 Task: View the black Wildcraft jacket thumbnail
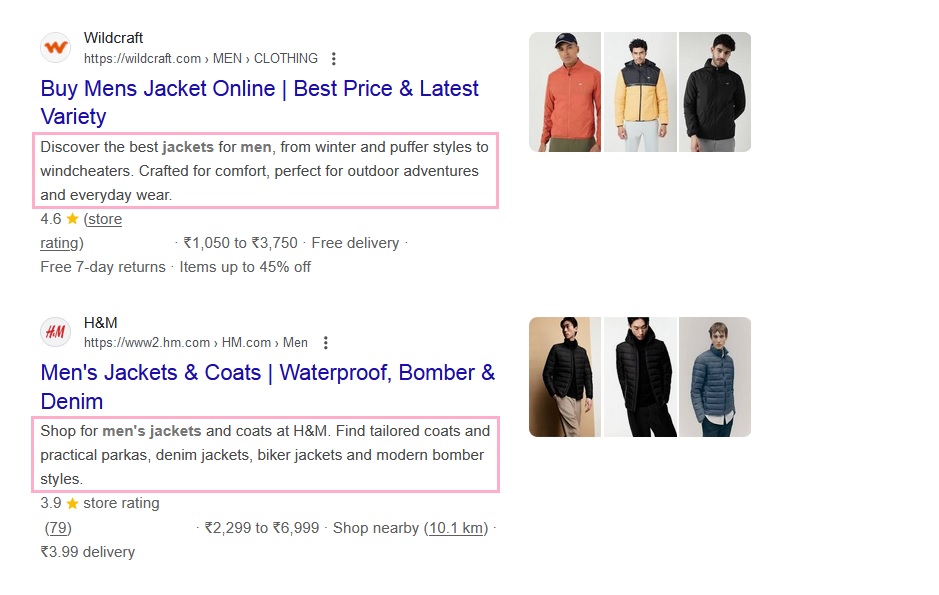pyautogui.click(x=715, y=92)
